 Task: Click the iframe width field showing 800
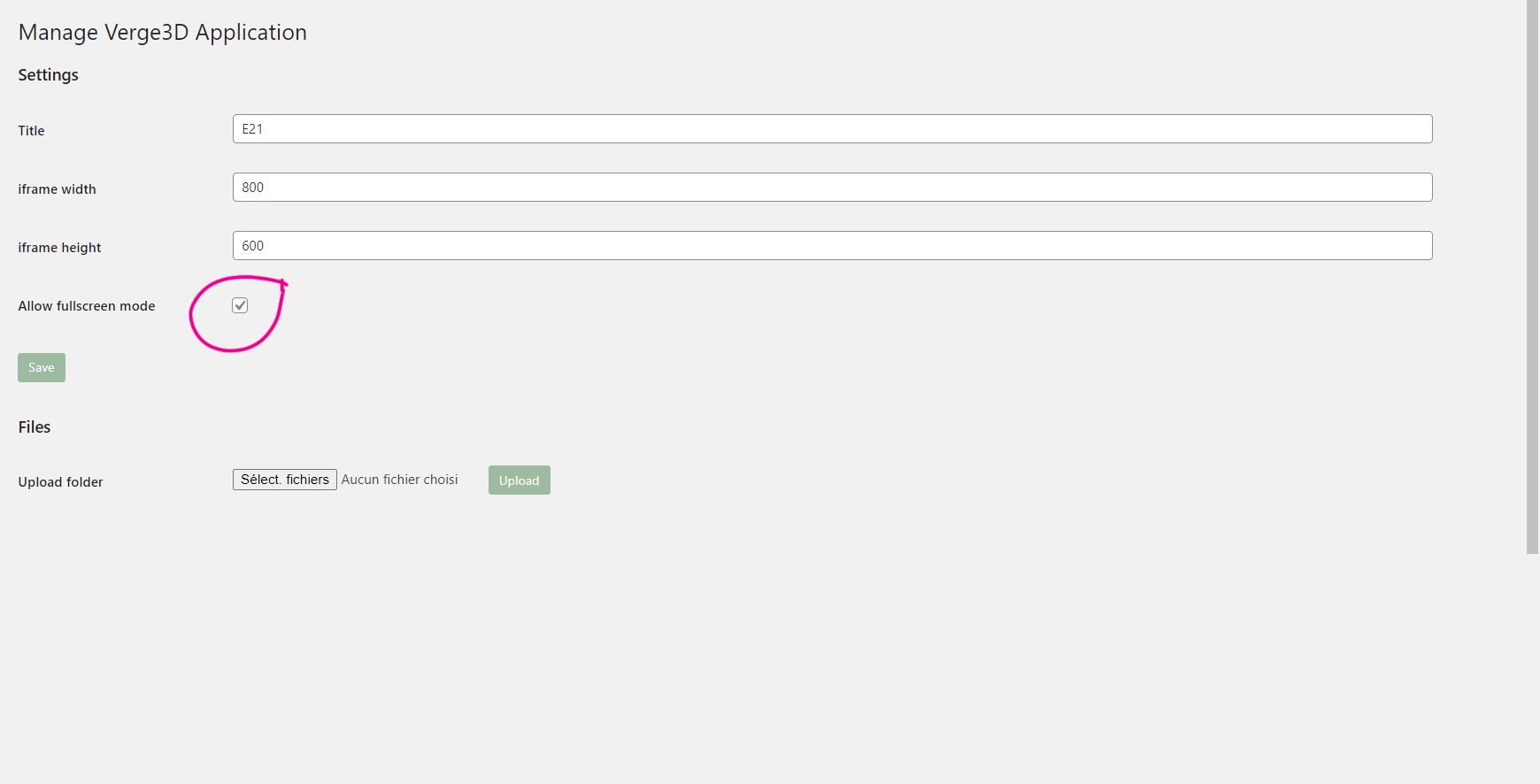click(832, 187)
